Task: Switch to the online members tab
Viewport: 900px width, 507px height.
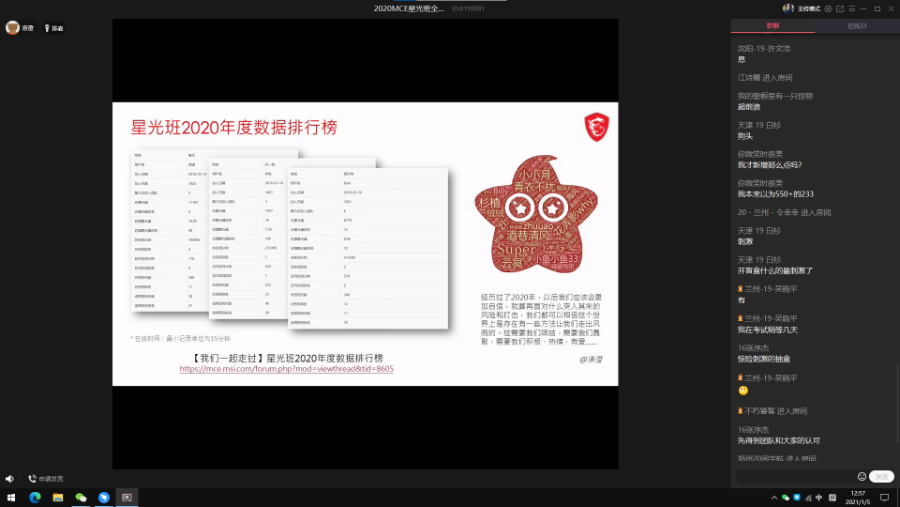Action: coord(857,26)
